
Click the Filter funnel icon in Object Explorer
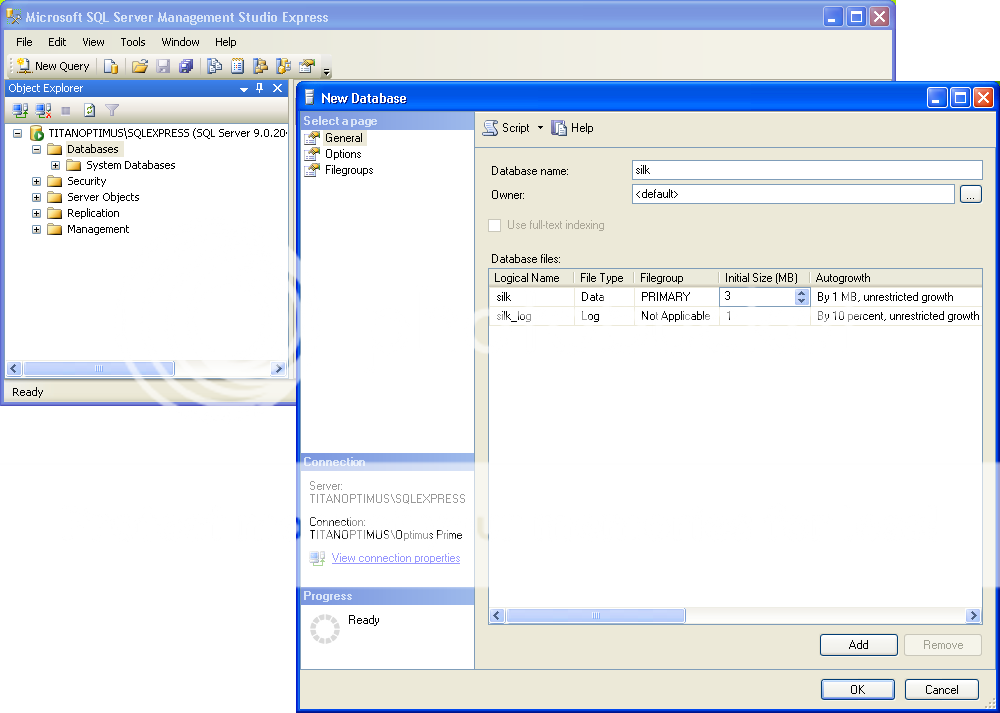(112, 110)
